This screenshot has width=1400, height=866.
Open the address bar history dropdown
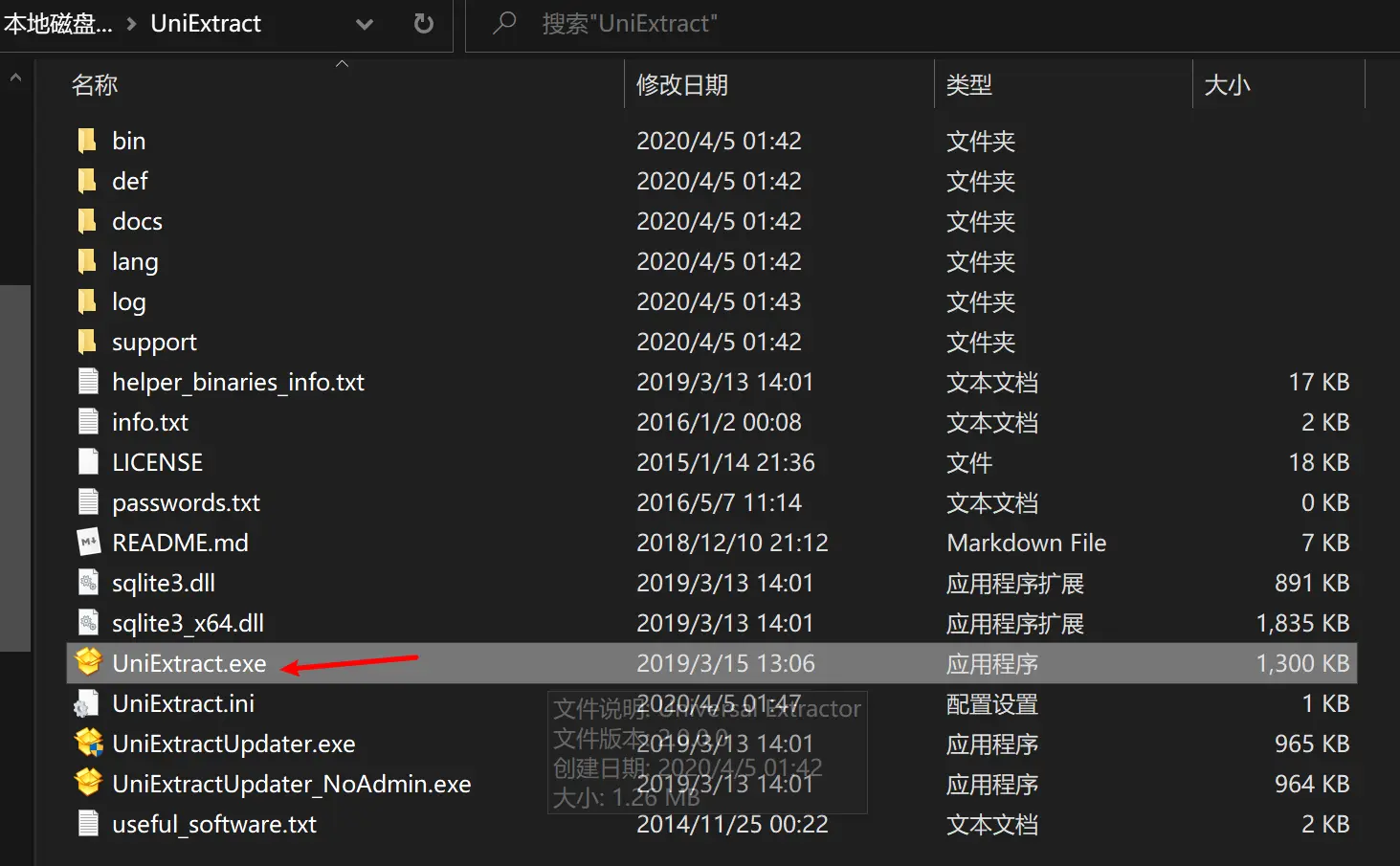pos(365,25)
